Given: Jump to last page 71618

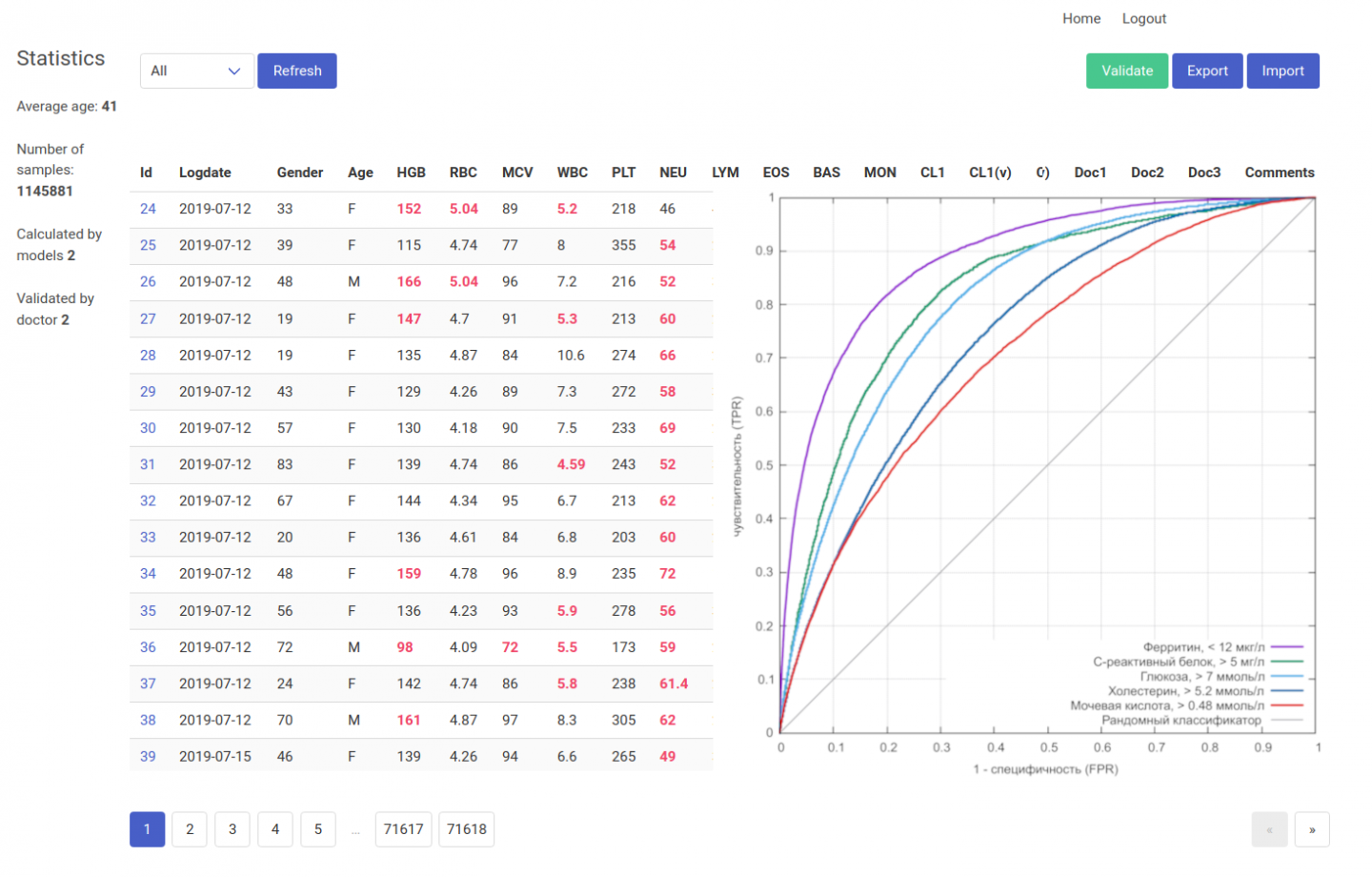Looking at the screenshot, I should (467, 829).
